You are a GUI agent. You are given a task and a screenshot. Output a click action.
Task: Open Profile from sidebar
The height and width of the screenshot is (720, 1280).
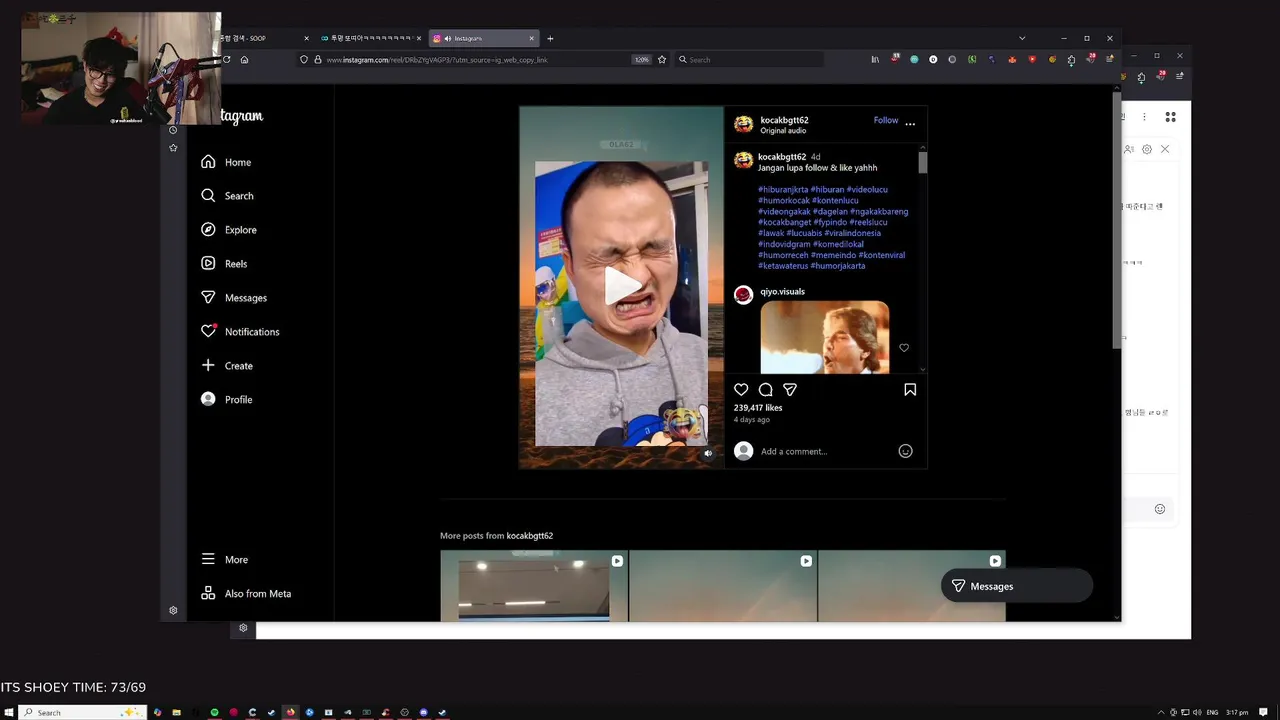(227, 400)
